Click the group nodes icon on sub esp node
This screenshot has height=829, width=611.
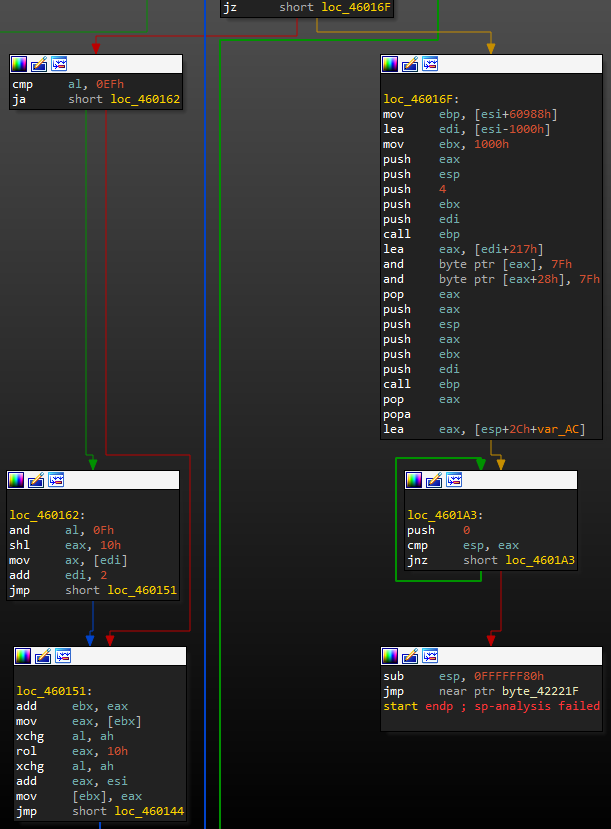point(430,656)
